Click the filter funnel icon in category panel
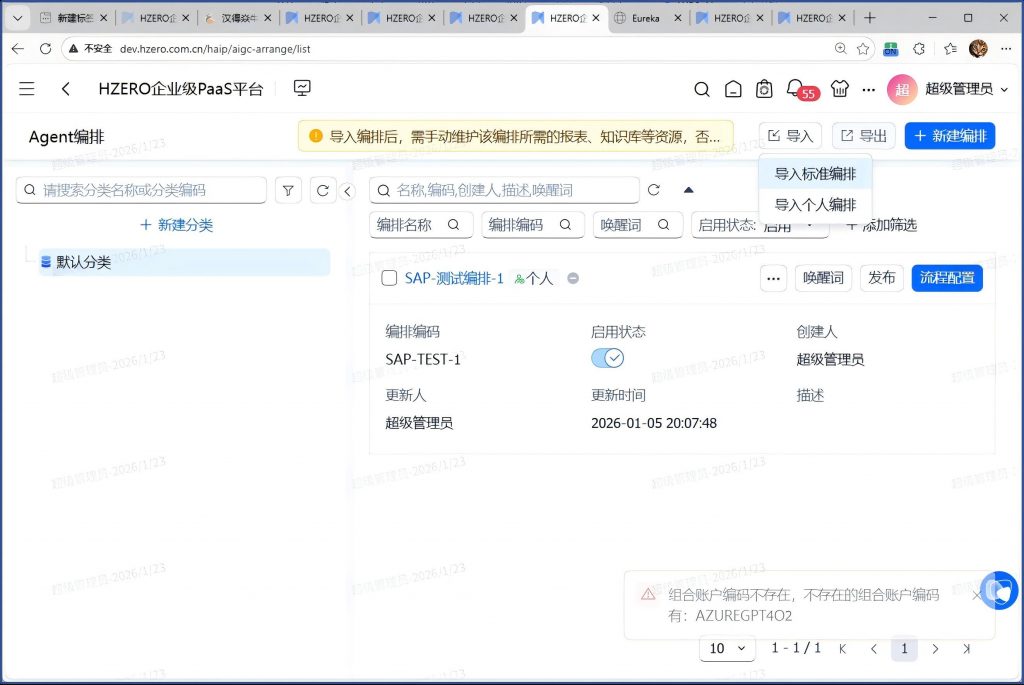 pos(287,190)
